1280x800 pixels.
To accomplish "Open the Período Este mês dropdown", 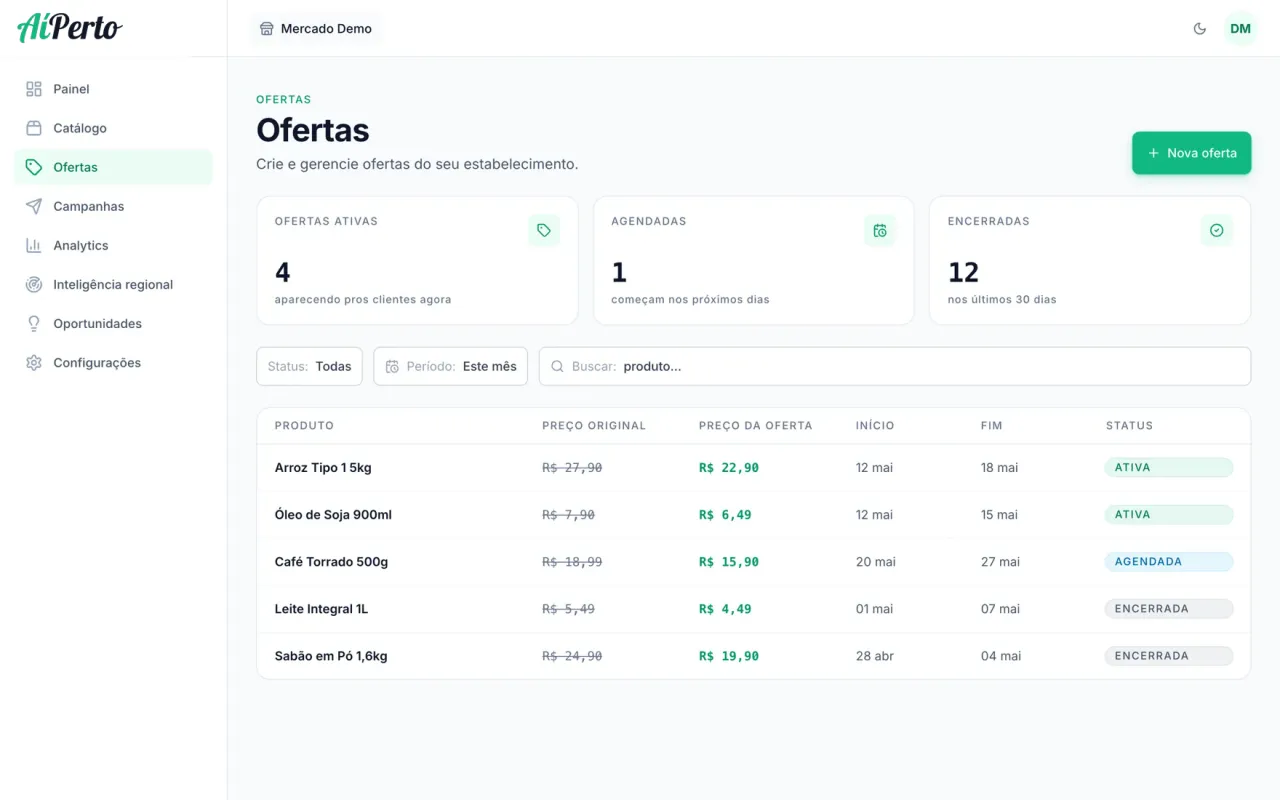I will (x=451, y=366).
